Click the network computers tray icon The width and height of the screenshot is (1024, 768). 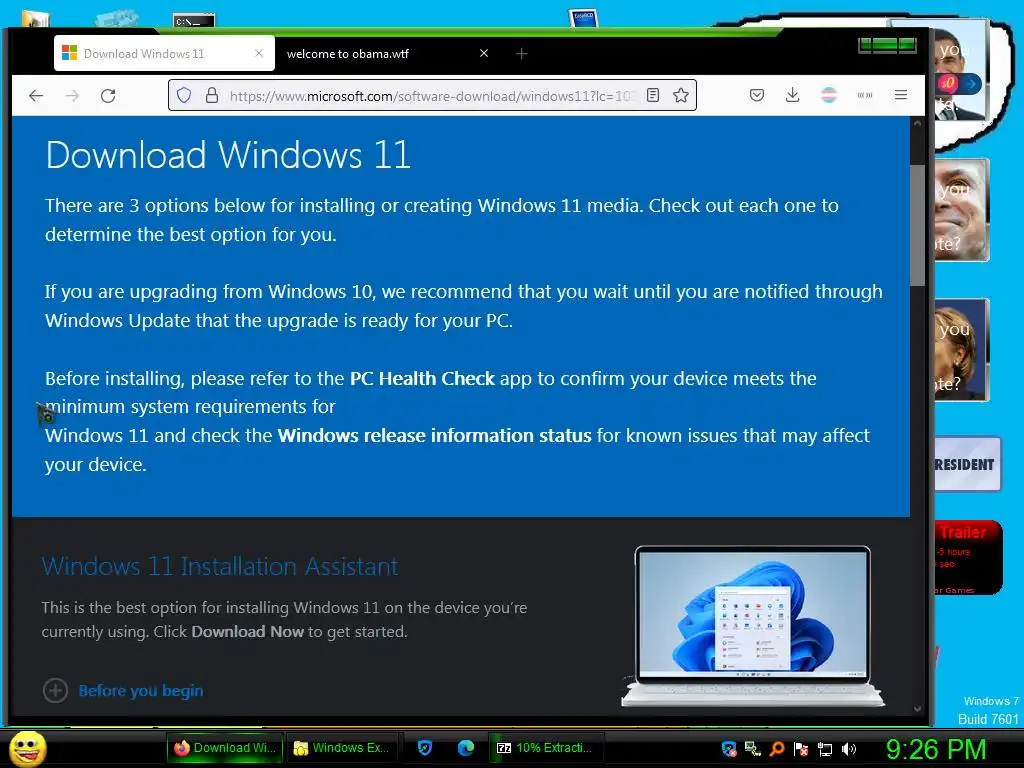753,749
